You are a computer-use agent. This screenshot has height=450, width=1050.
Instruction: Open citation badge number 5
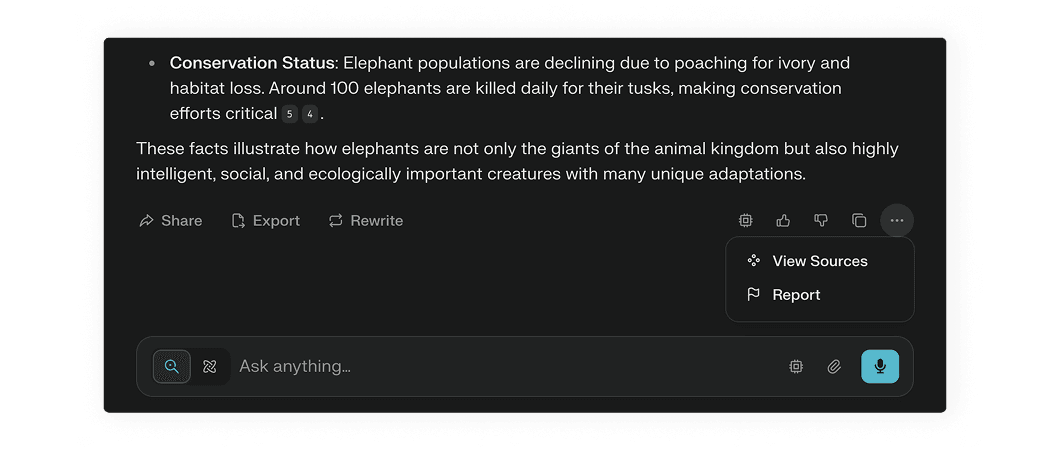289,114
